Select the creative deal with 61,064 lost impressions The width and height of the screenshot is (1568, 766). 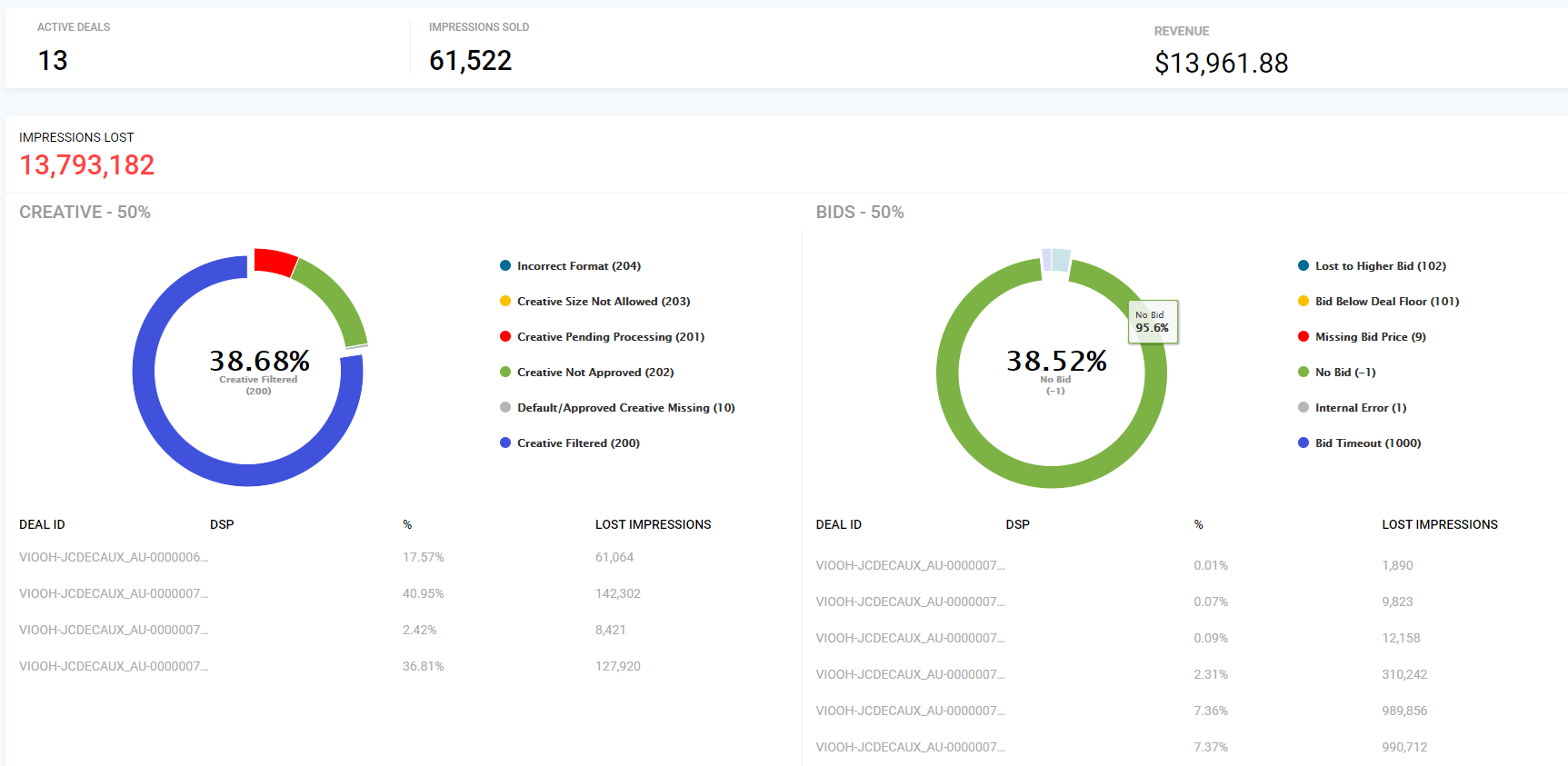pos(114,557)
